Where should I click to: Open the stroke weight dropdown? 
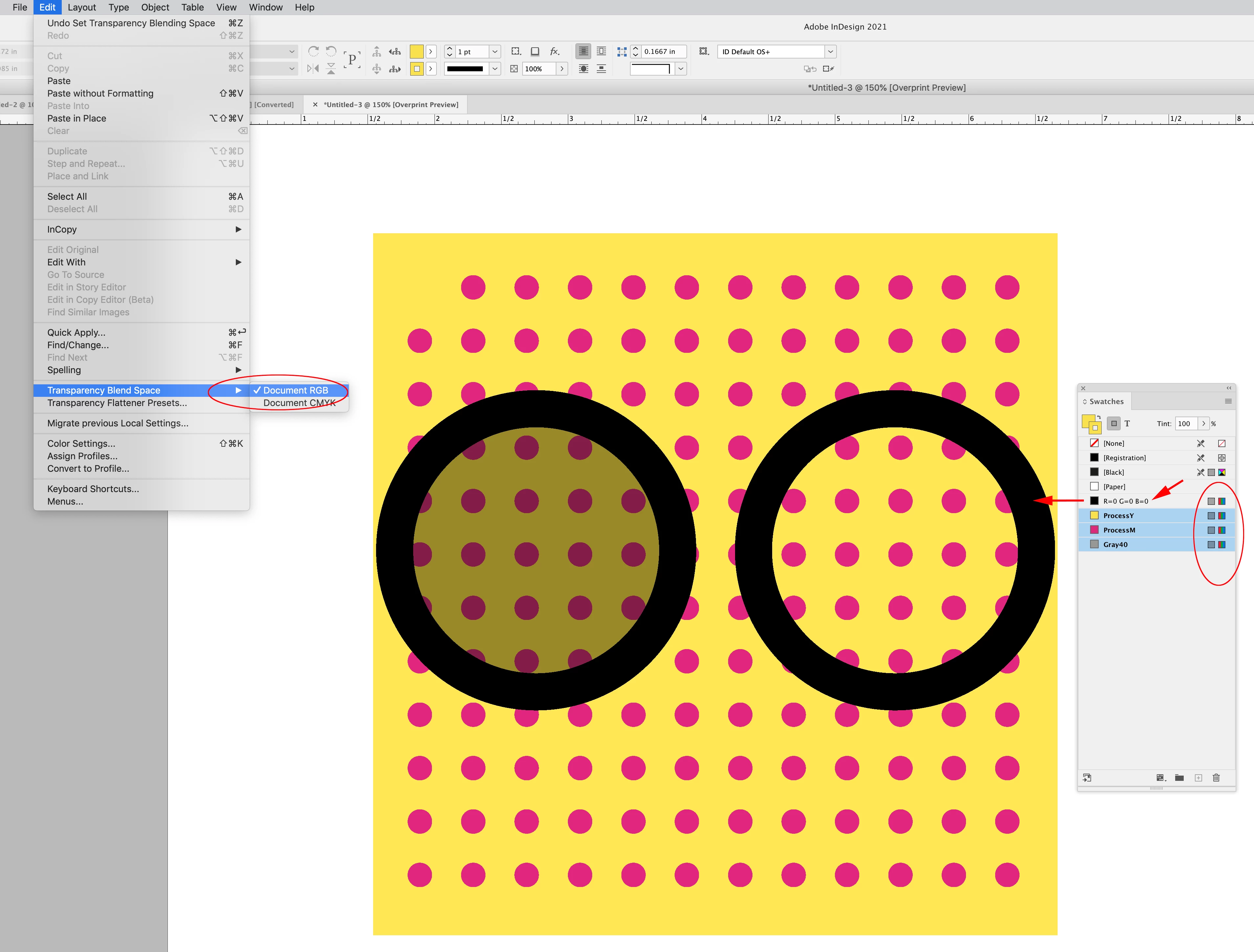494,52
